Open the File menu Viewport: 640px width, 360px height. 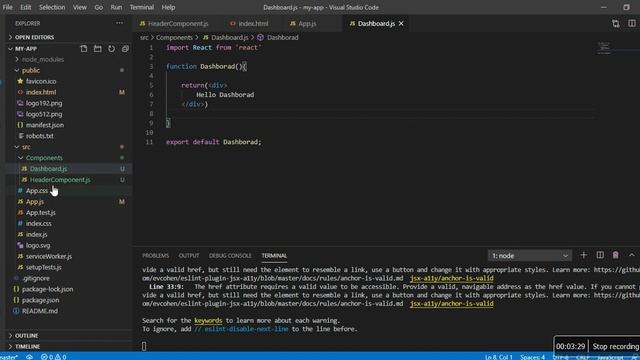[7, 7]
